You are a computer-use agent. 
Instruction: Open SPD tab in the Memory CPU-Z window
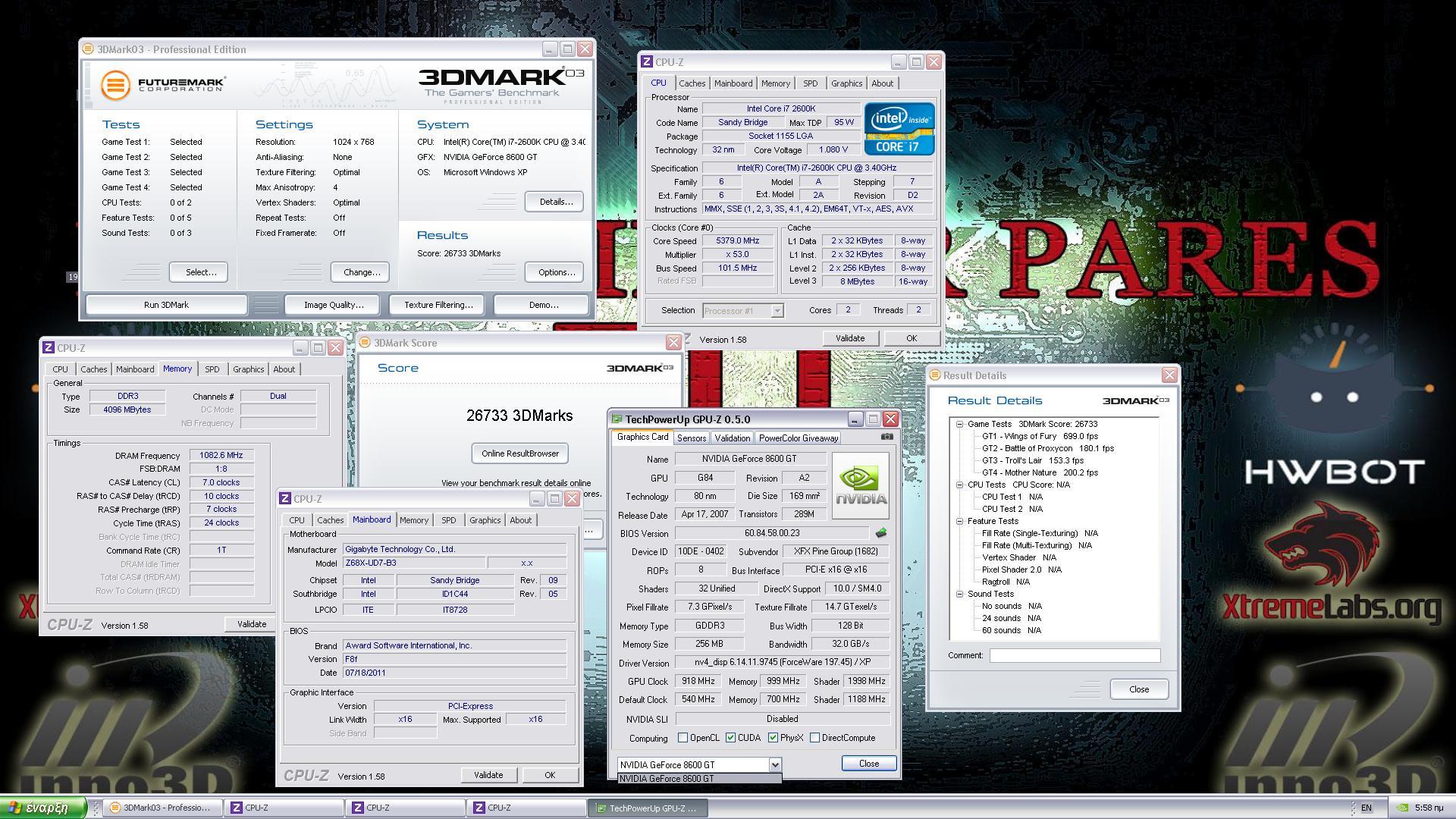212,369
